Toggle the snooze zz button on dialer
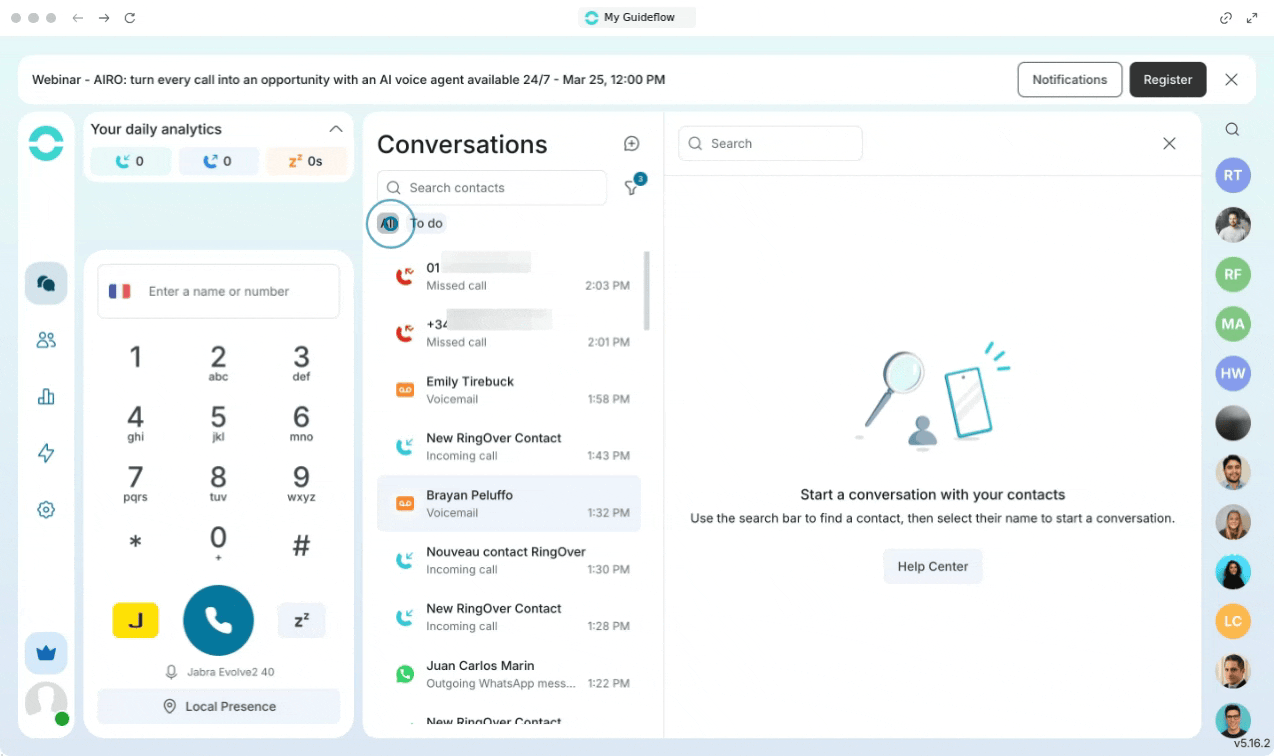The height and width of the screenshot is (756, 1274). click(301, 620)
